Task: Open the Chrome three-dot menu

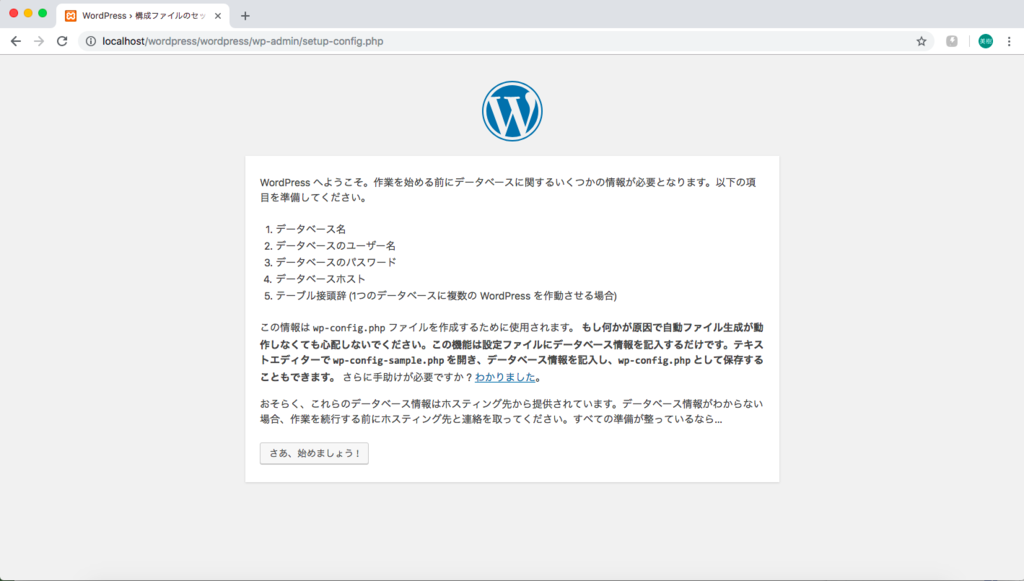Action: point(1007,41)
